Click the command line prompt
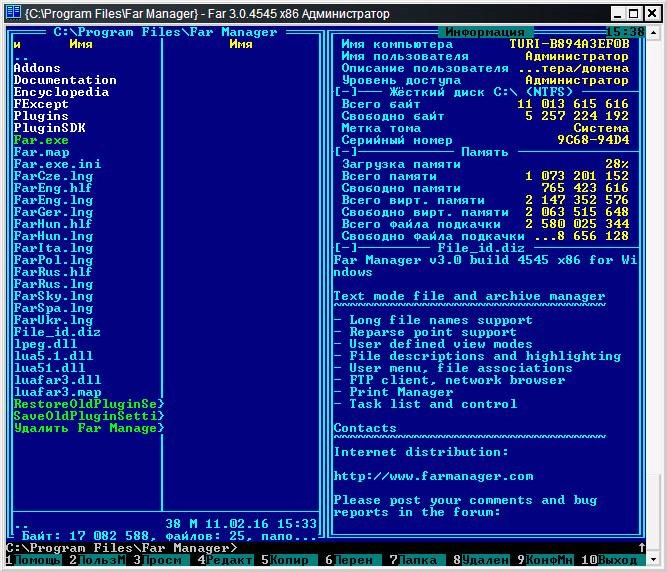 point(121,548)
